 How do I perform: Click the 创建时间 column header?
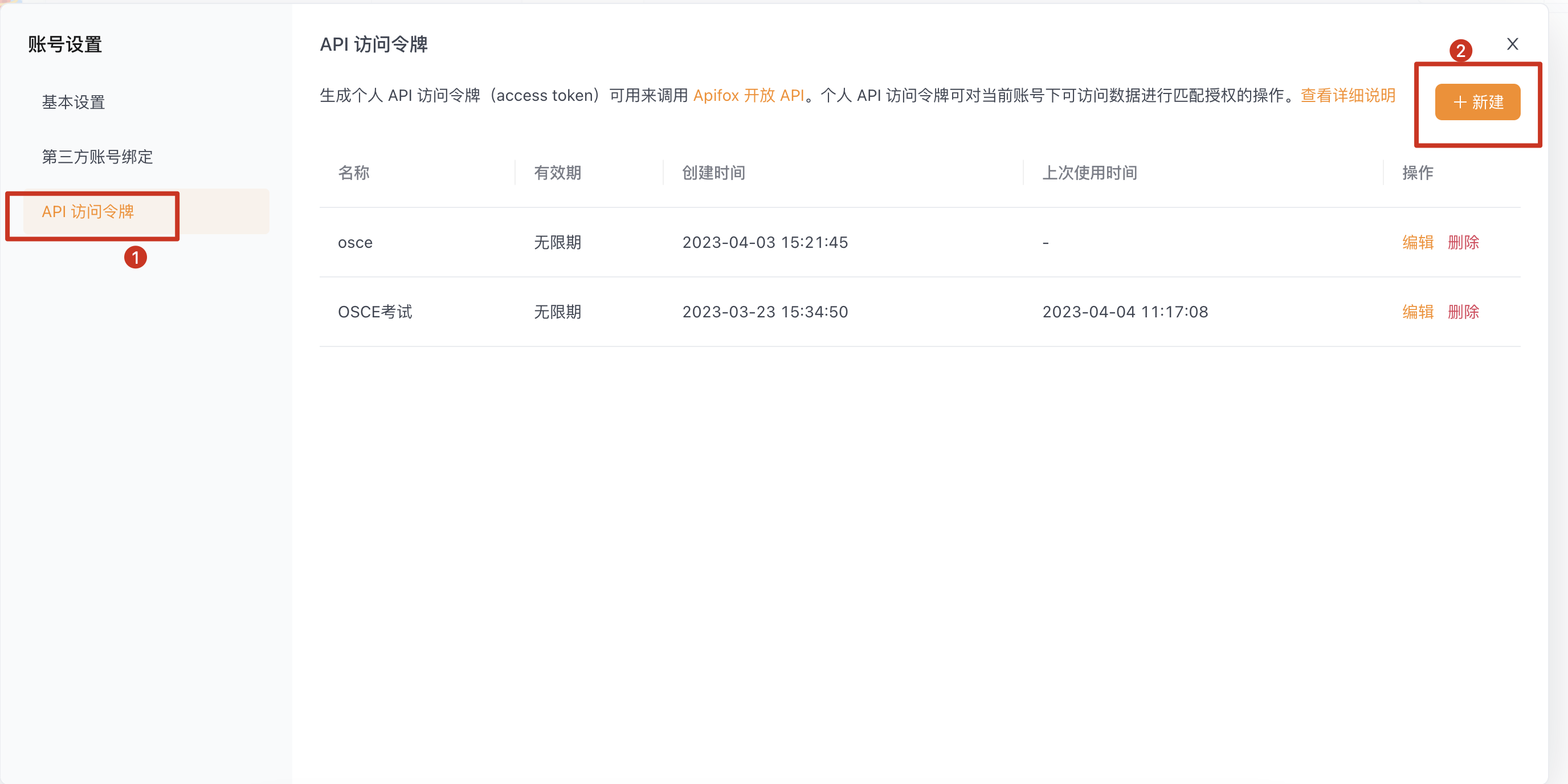[x=713, y=173]
